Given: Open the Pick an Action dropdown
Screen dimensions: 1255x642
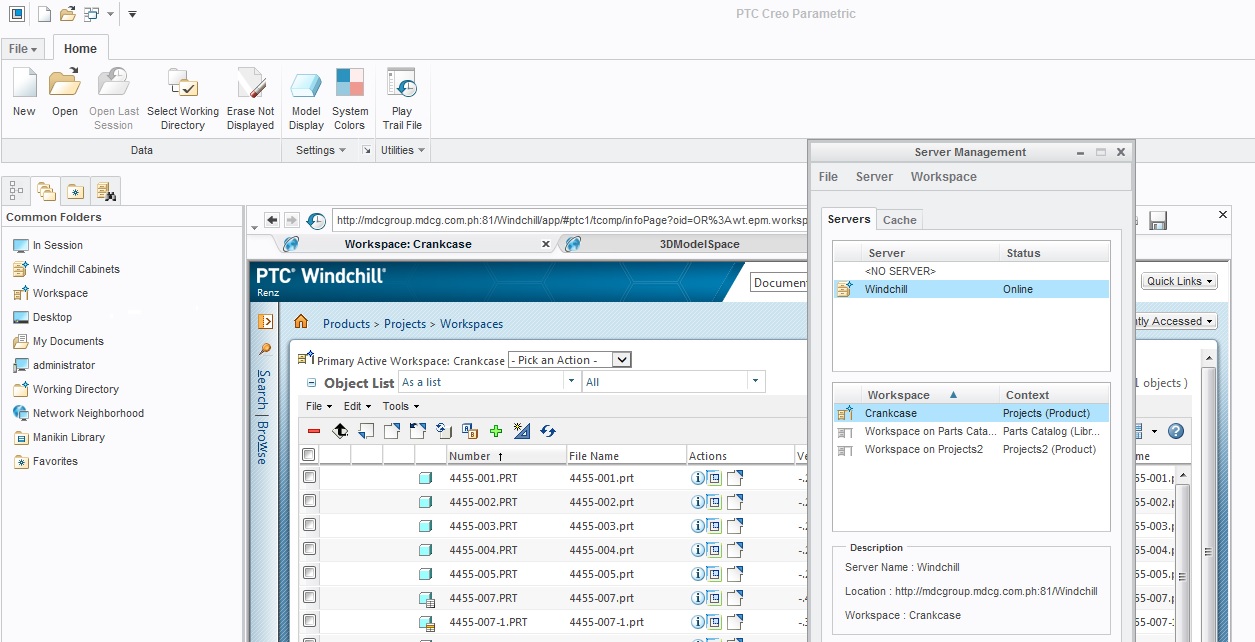Looking at the screenshot, I should [570, 360].
